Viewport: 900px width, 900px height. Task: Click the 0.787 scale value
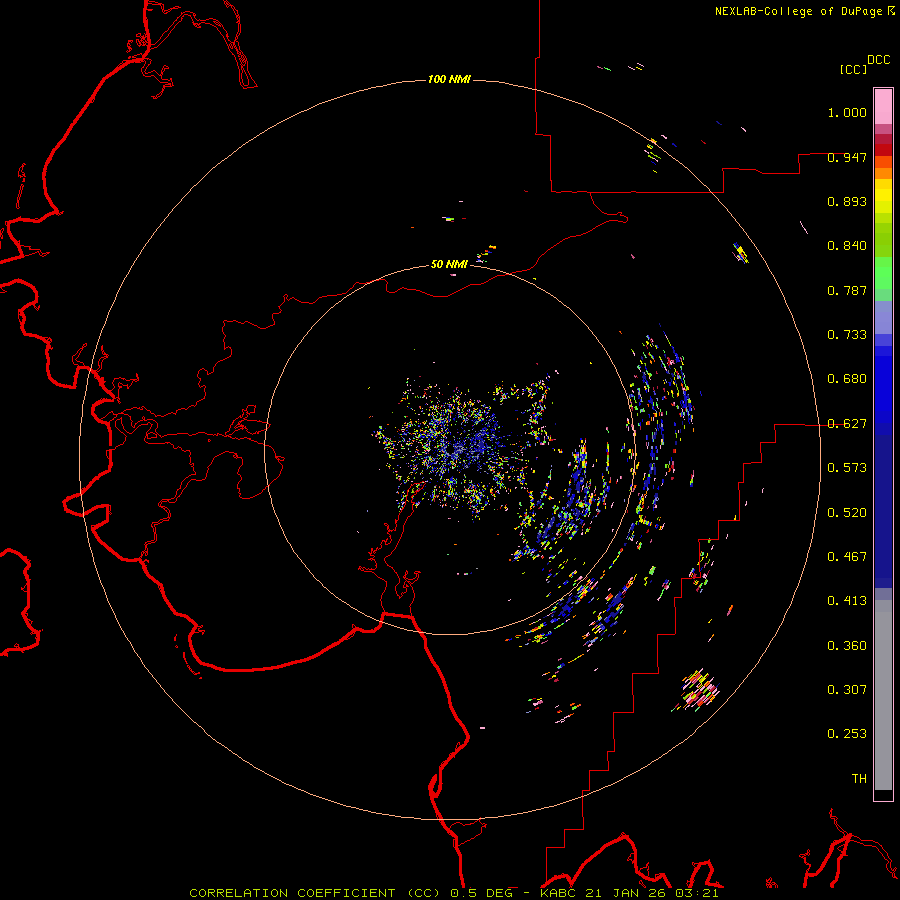click(x=847, y=290)
